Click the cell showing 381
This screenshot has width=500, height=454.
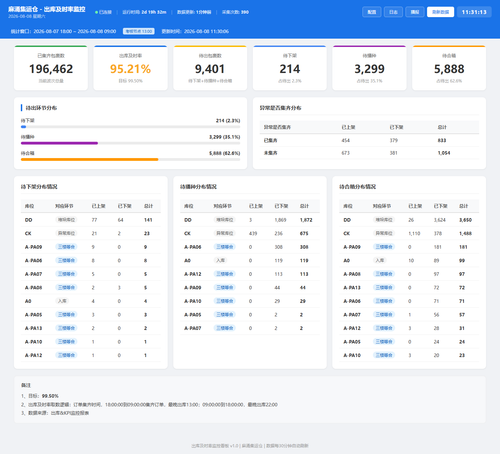click(394, 153)
